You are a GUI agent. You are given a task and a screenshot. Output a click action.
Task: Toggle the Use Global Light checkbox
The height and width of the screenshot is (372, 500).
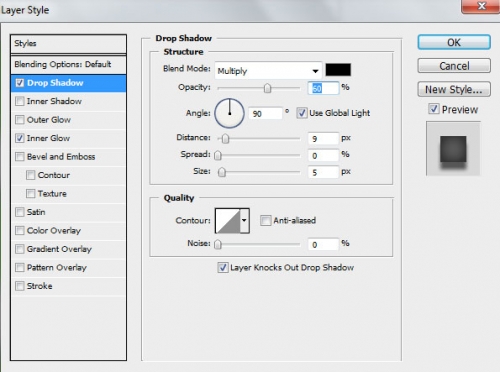[x=302, y=113]
